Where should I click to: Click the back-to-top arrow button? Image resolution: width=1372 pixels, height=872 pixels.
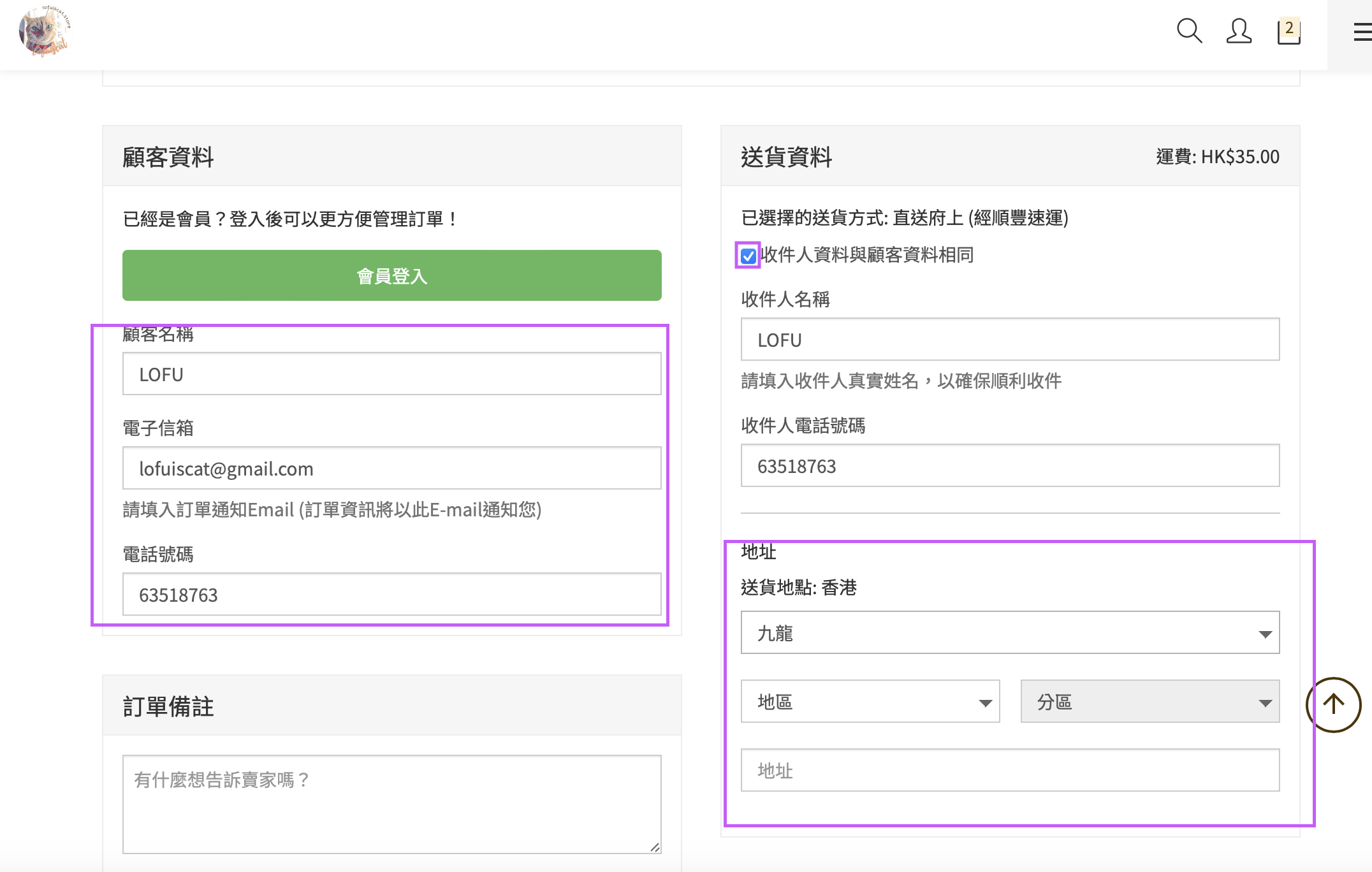(1333, 704)
